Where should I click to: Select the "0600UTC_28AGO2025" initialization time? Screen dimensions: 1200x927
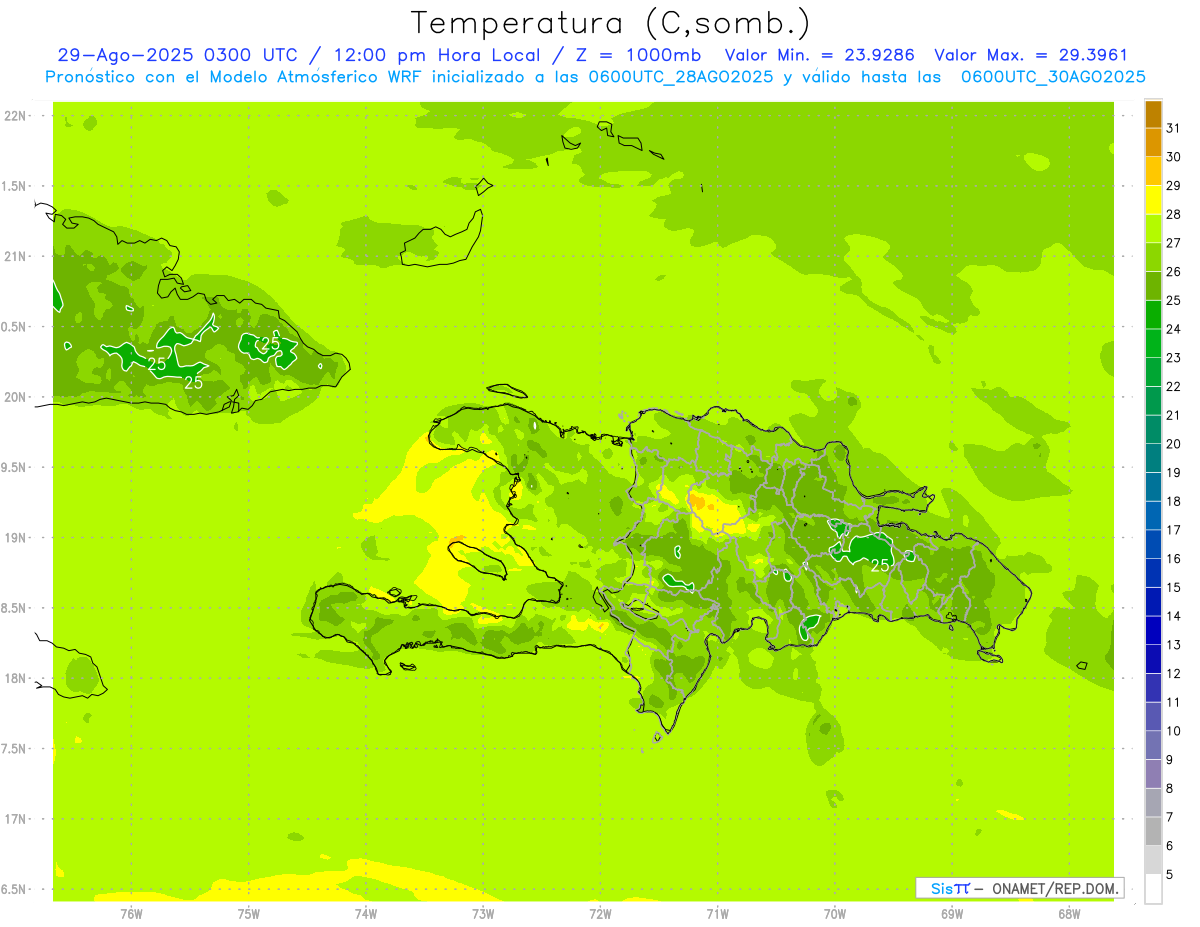click(681, 77)
